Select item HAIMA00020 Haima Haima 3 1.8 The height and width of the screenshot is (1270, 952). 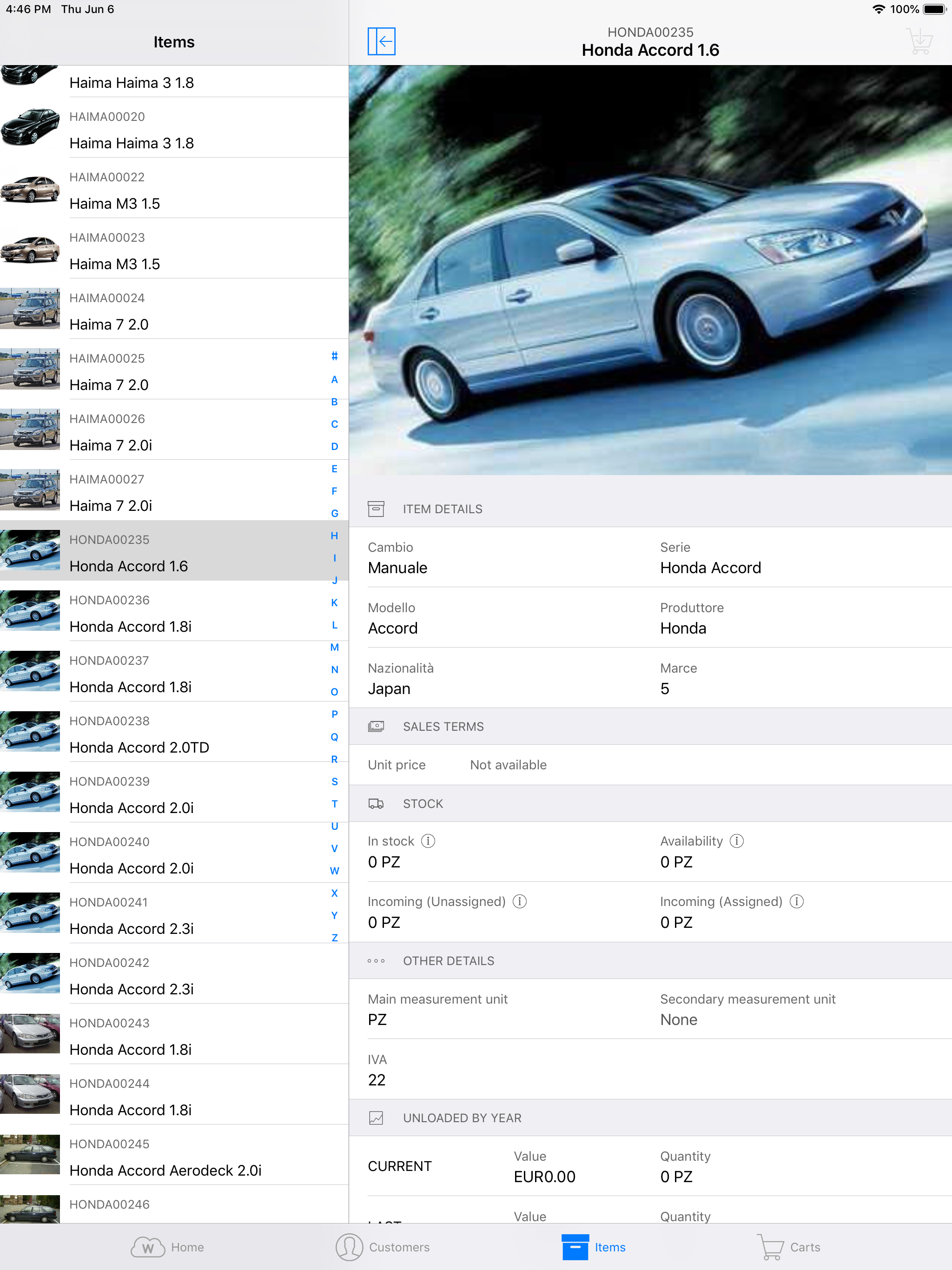(x=174, y=127)
